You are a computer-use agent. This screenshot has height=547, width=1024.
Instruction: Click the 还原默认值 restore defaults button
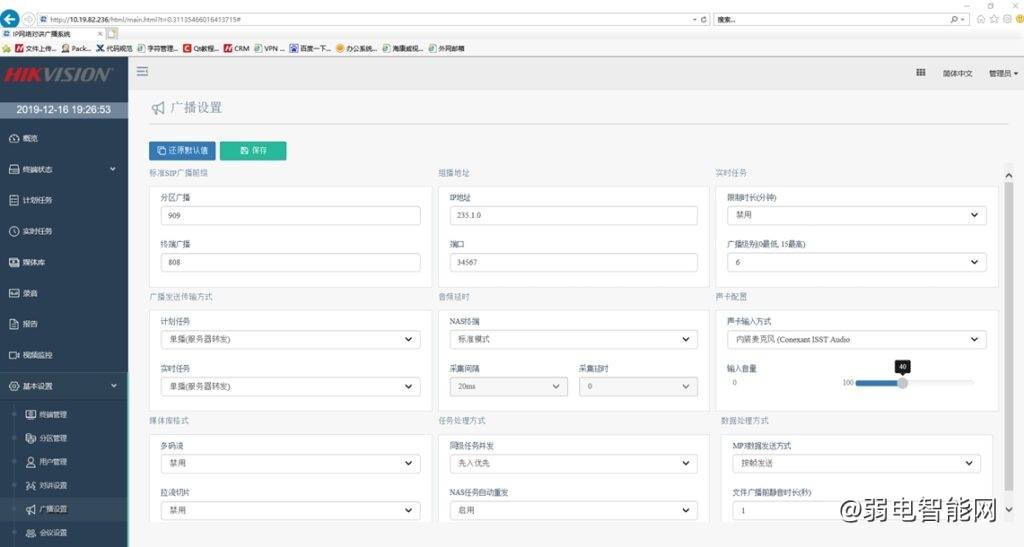[x=182, y=150]
